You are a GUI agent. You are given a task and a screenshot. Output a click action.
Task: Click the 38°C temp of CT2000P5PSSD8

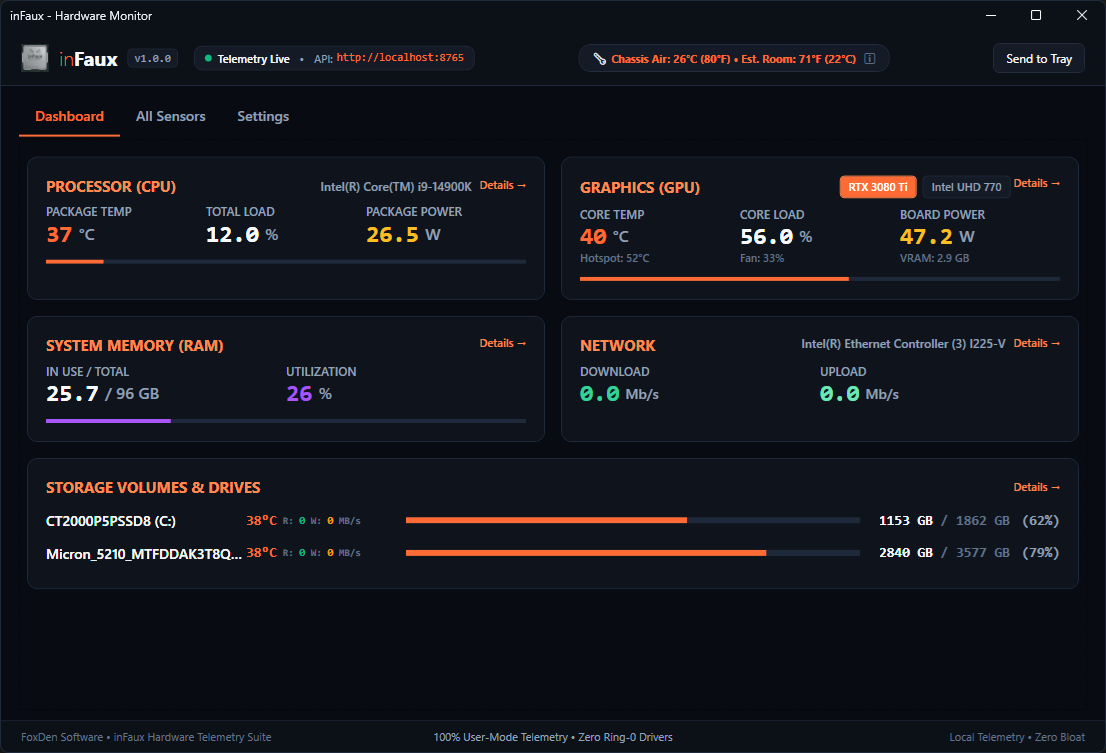pos(261,520)
